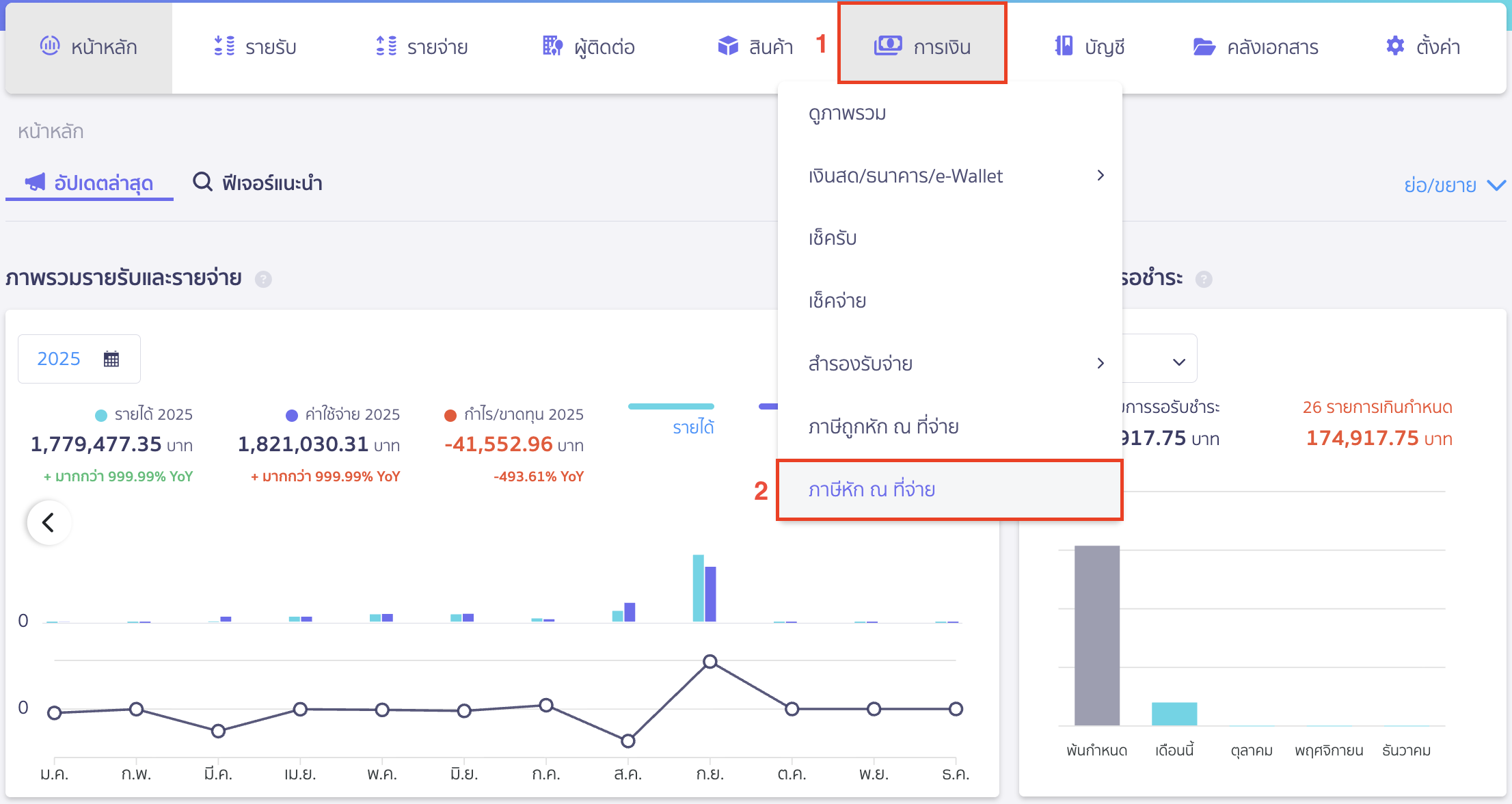The height and width of the screenshot is (804, 1512).
Task: Open the รายจ่าย expense menu icon
Action: tap(386, 46)
